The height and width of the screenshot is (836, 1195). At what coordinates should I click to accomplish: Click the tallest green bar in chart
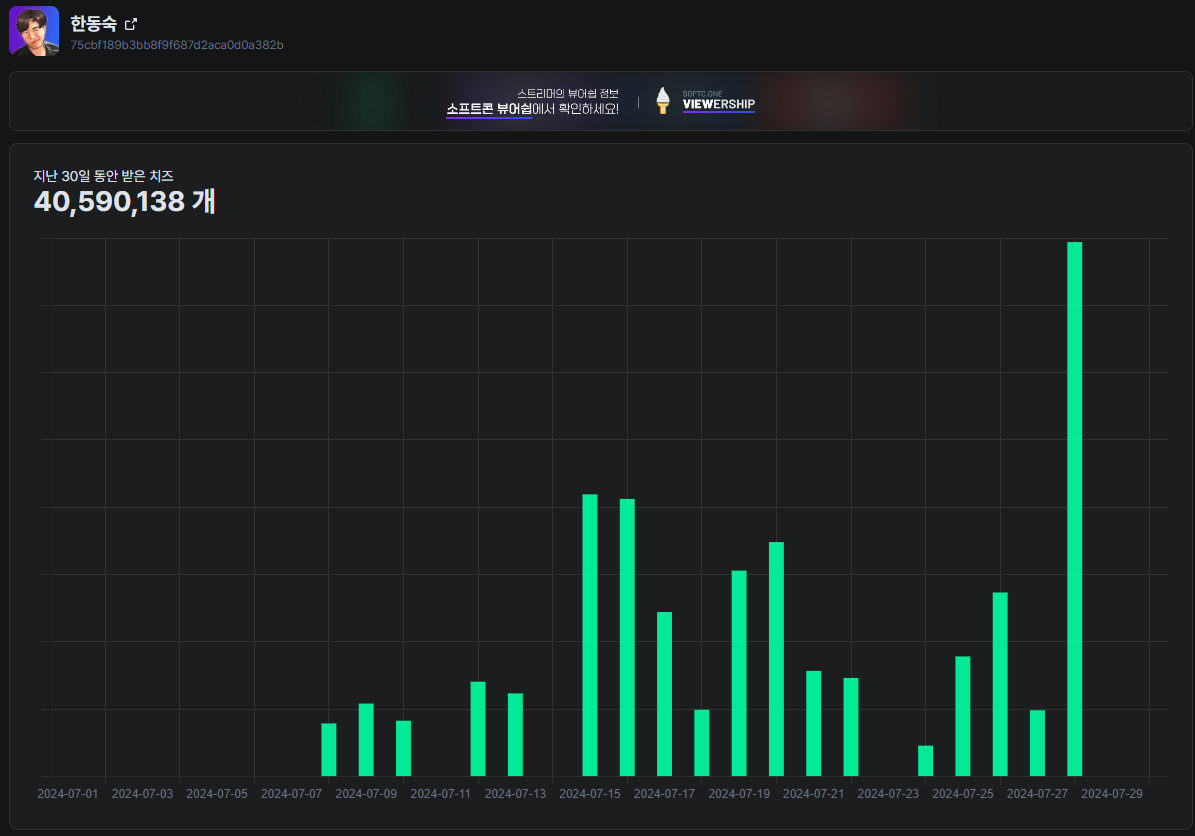tap(1074, 508)
